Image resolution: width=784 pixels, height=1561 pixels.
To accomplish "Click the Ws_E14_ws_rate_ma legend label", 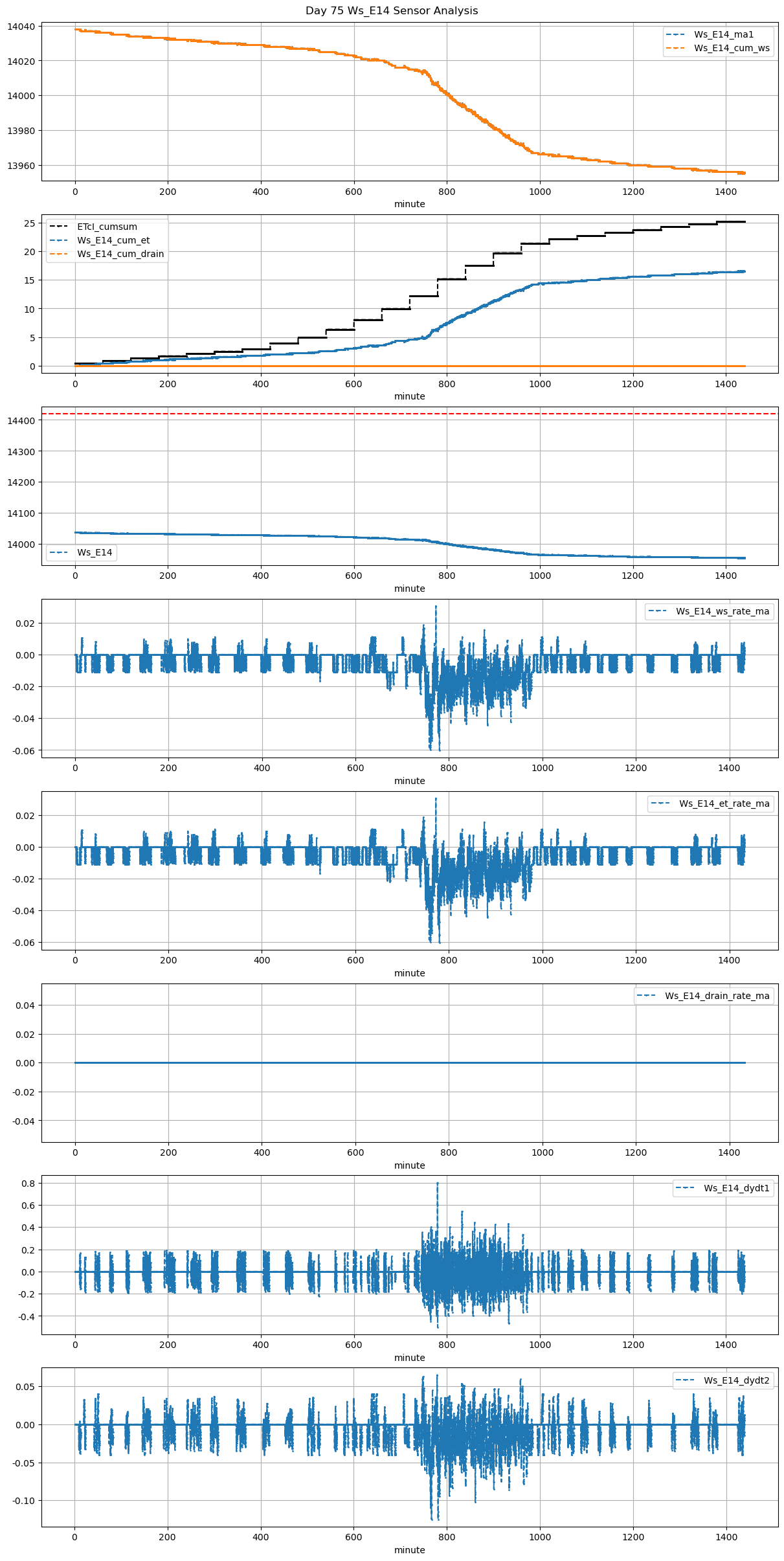I will coord(722,611).
